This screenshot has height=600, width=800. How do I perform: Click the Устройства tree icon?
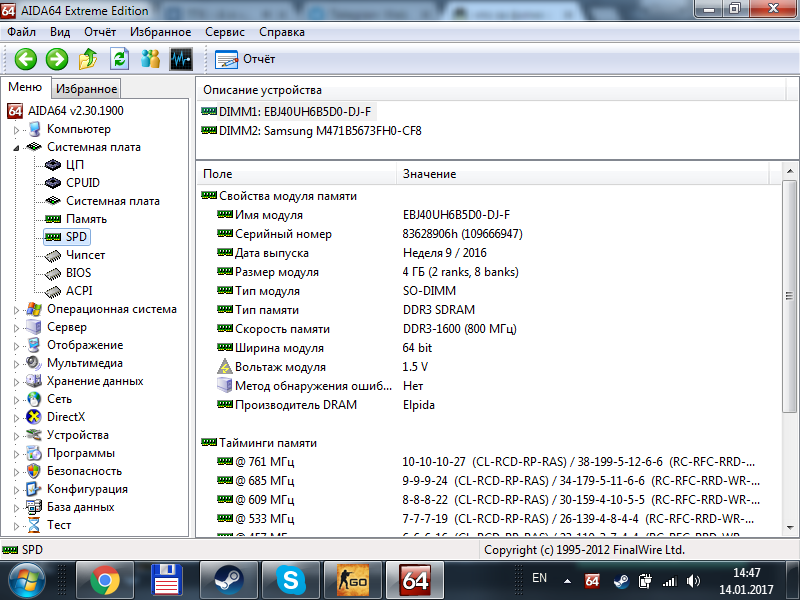pos(34,435)
